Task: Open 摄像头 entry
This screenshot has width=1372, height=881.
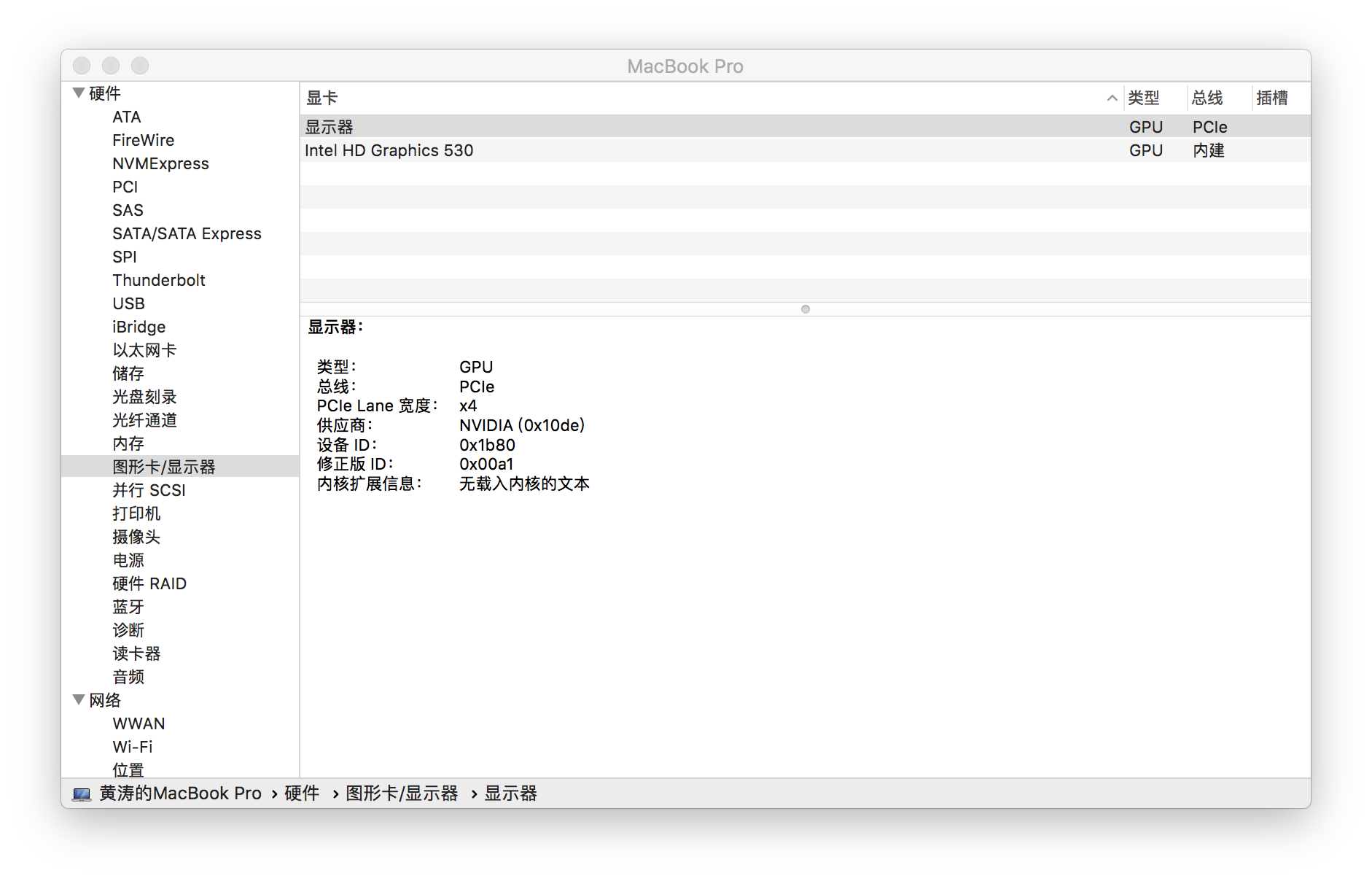Action: (x=136, y=537)
